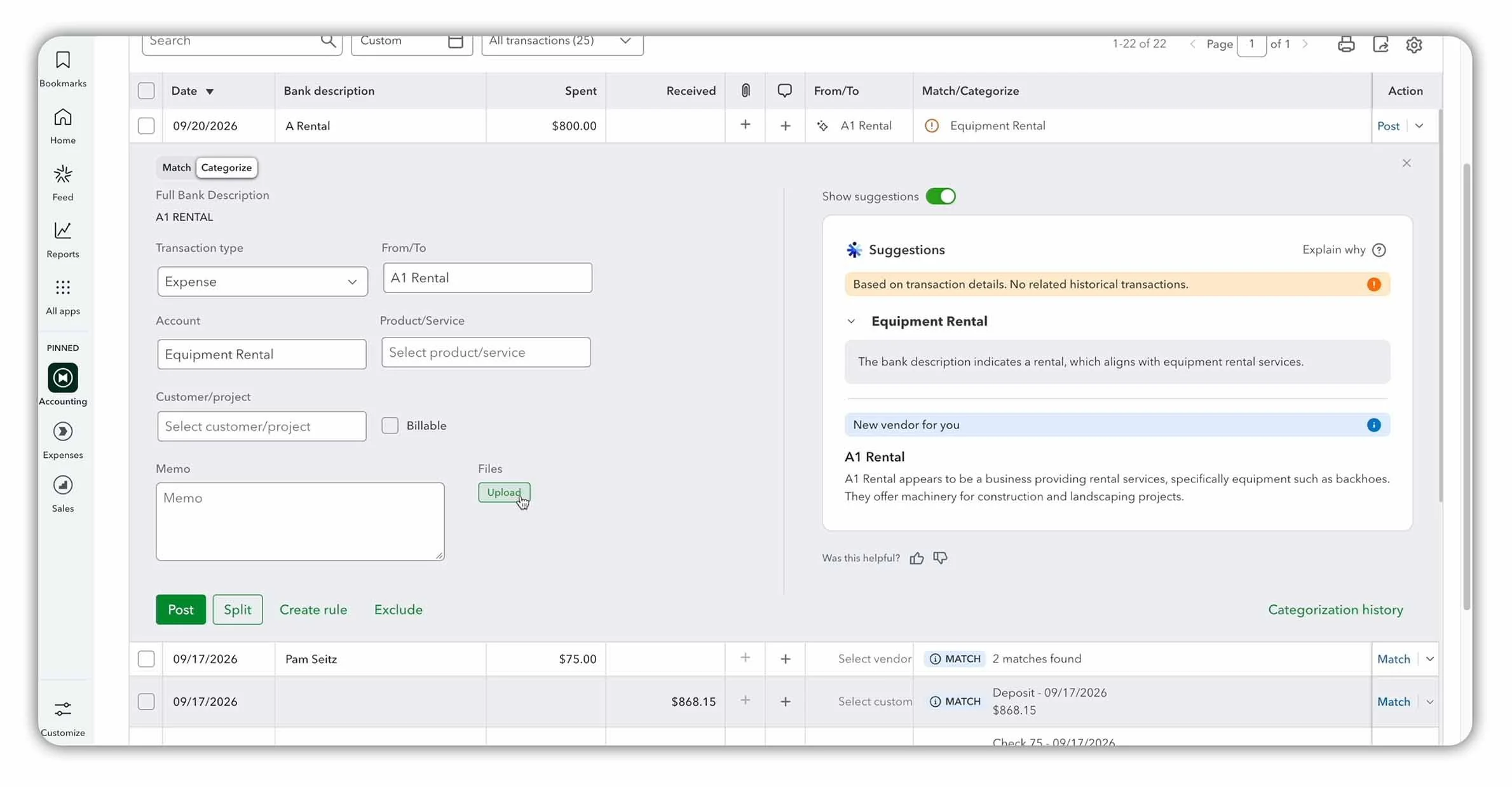Click the search magnifier icon

328,41
